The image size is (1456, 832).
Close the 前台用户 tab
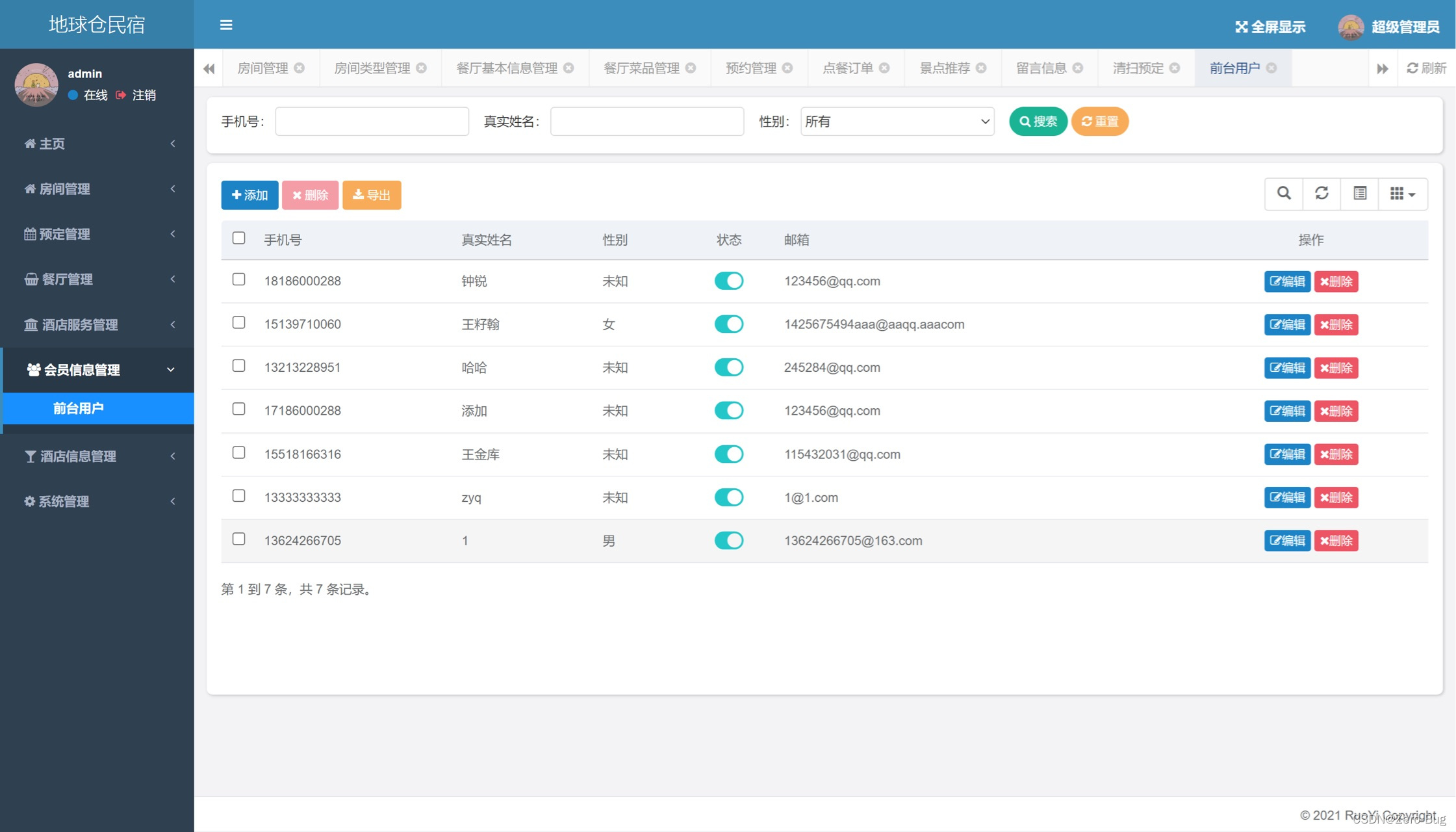point(1271,68)
